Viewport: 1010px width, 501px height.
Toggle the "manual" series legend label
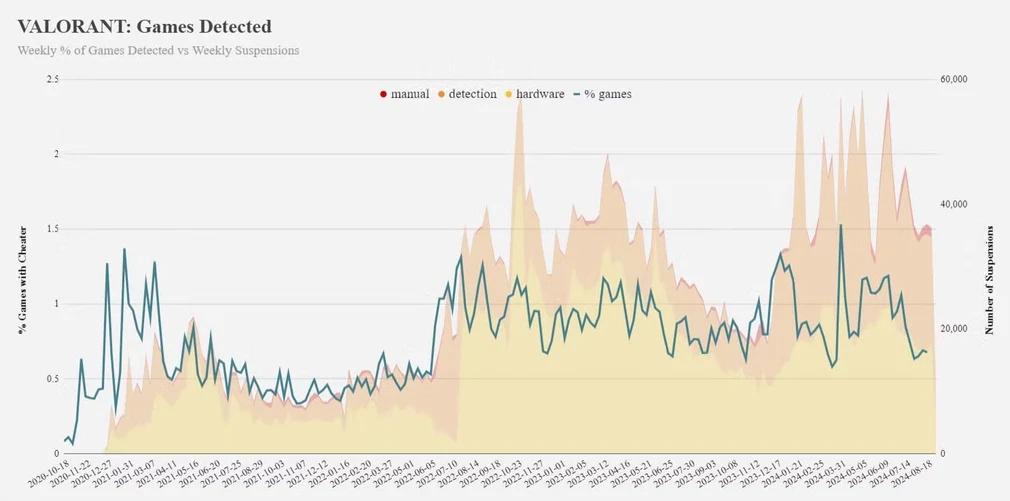point(410,94)
